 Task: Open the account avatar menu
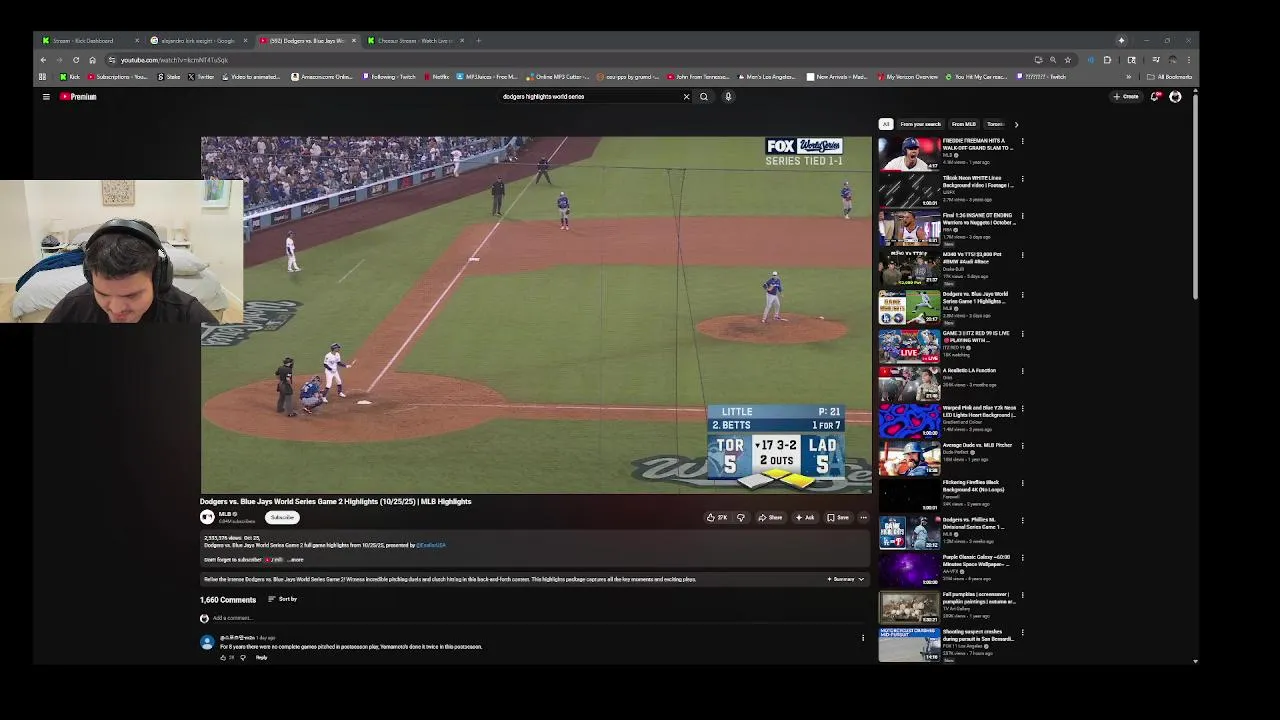pyautogui.click(x=1175, y=97)
